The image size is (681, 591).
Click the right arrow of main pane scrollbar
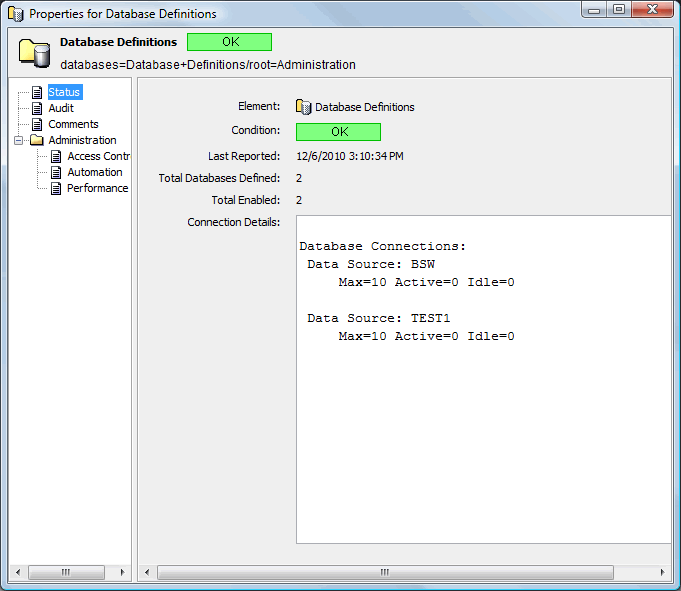662,572
